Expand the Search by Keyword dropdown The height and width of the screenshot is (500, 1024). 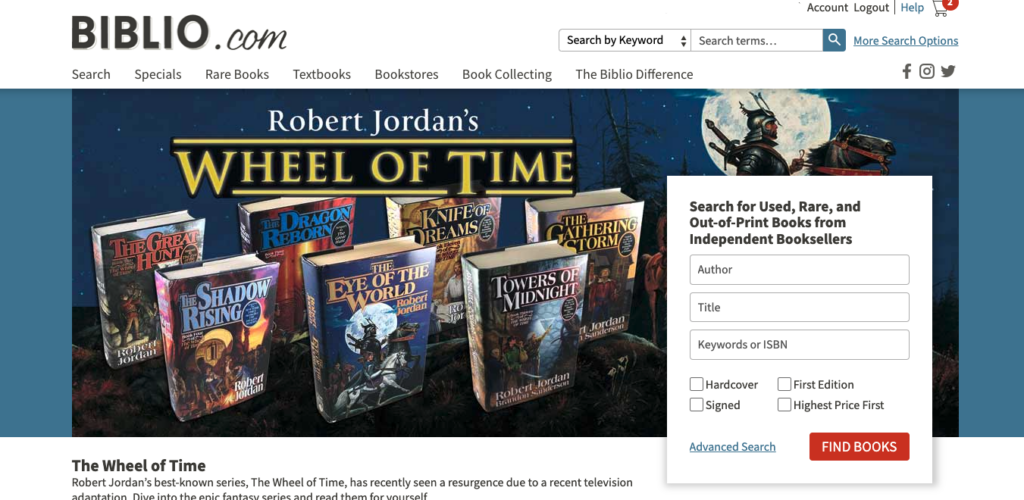click(625, 40)
